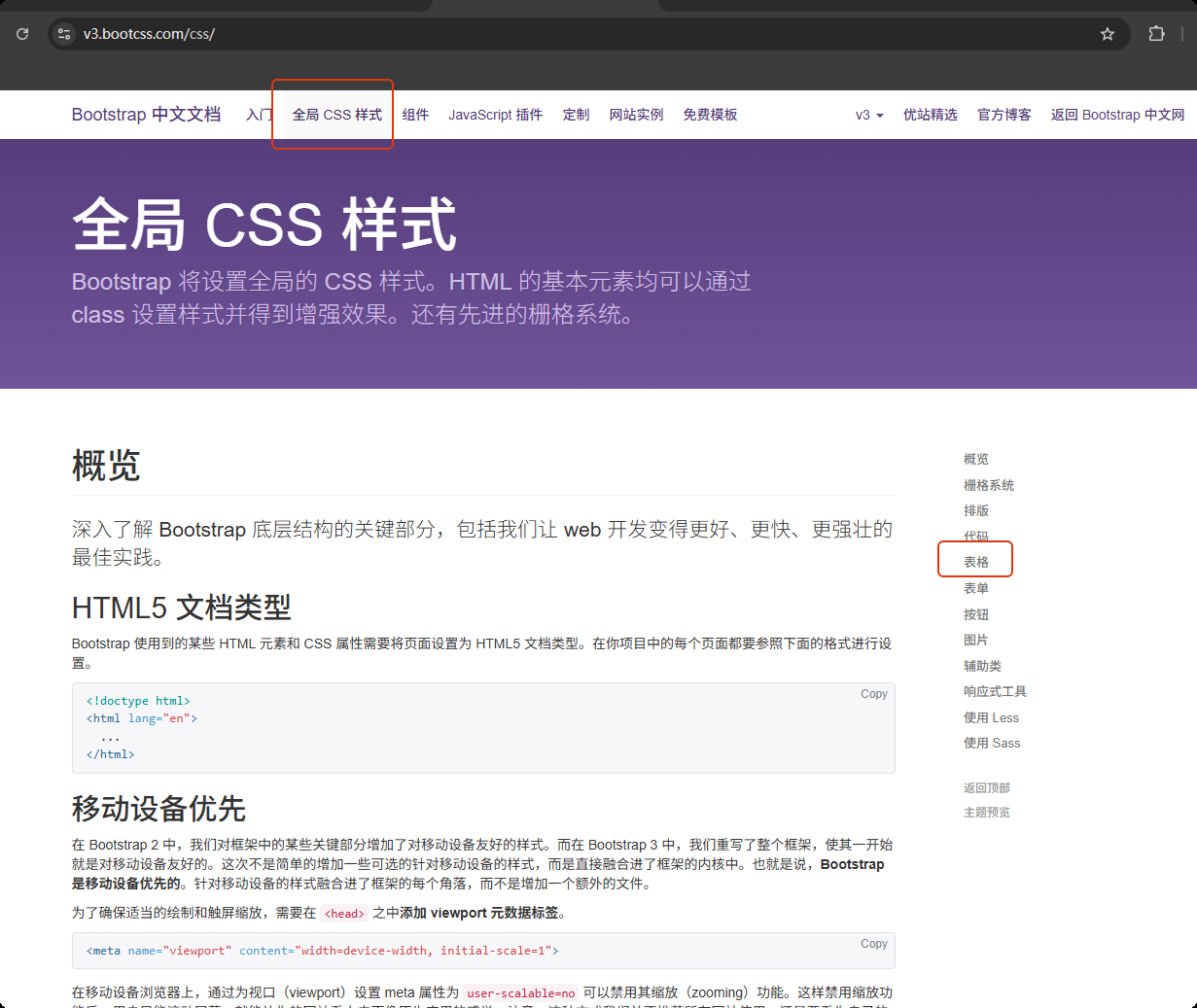Click the 返回顶部 link
The image size is (1197, 1008).
coord(986,787)
